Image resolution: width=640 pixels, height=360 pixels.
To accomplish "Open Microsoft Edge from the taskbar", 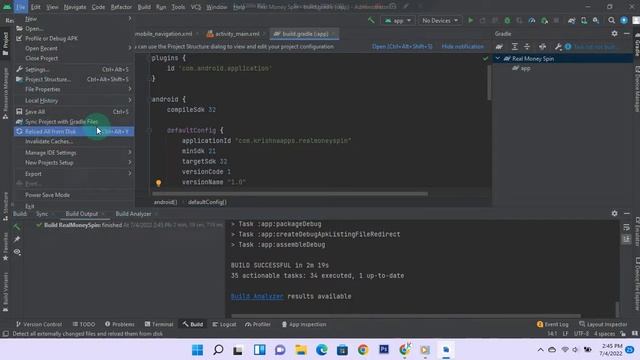I will pyautogui.click(x=322, y=350).
